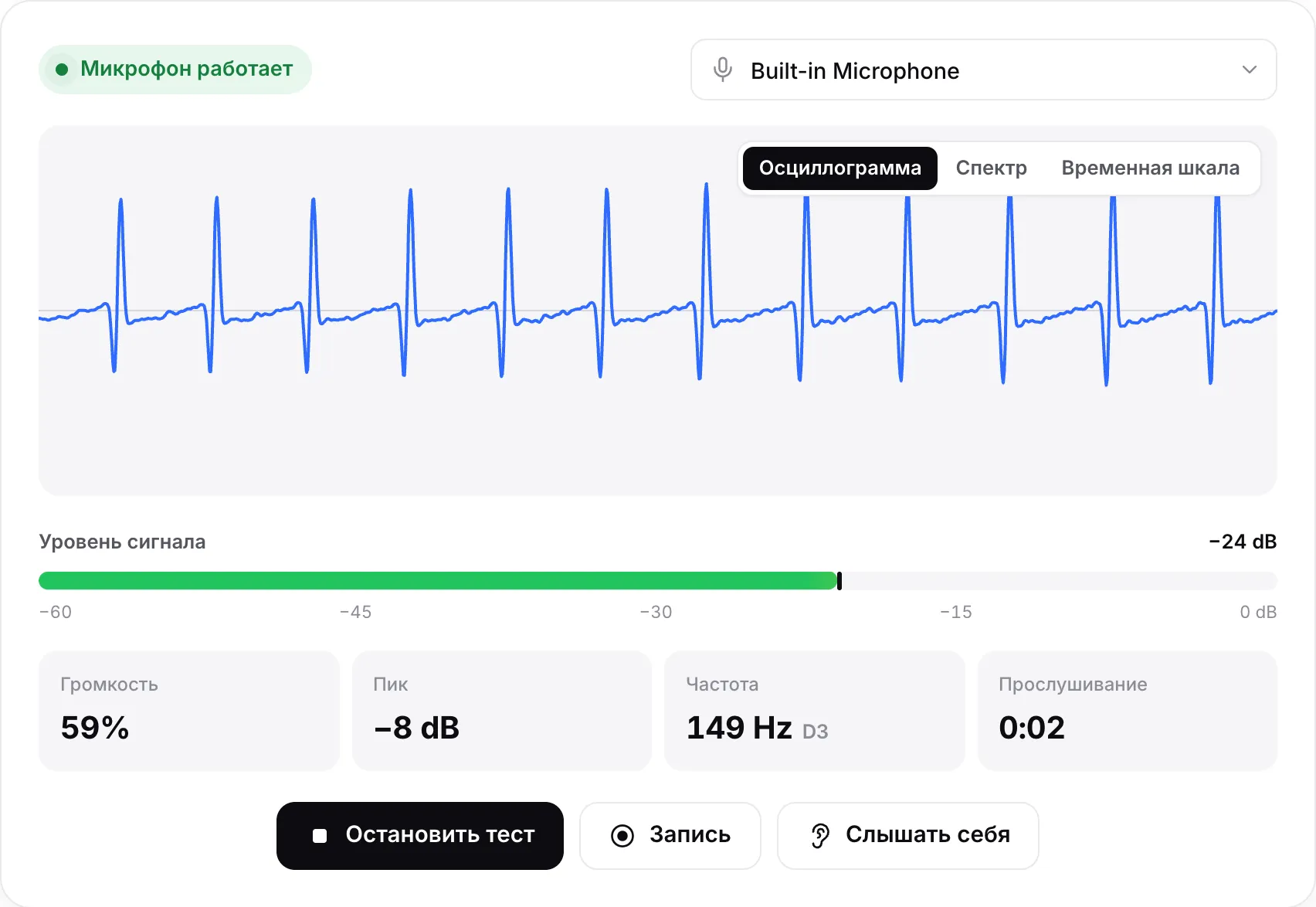Click the −45 scale mark
Screen dimensions: 1316x907
click(x=356, y=612)
